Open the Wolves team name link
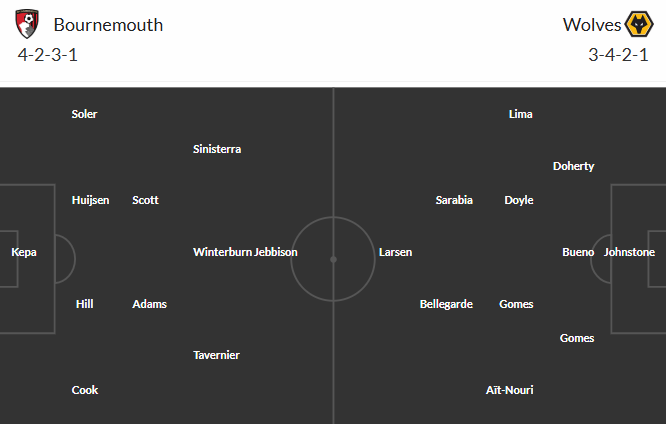This screenshot has height=424, width=666. (590, 25)
